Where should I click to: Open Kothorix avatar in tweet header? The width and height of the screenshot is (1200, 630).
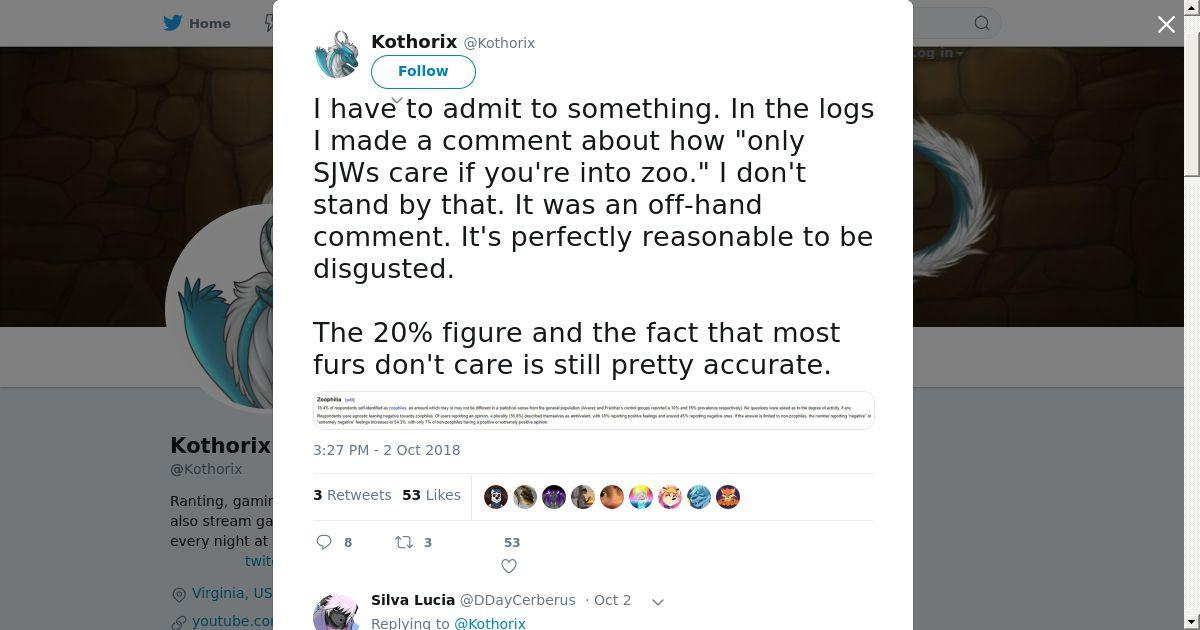tap(337, 54)
